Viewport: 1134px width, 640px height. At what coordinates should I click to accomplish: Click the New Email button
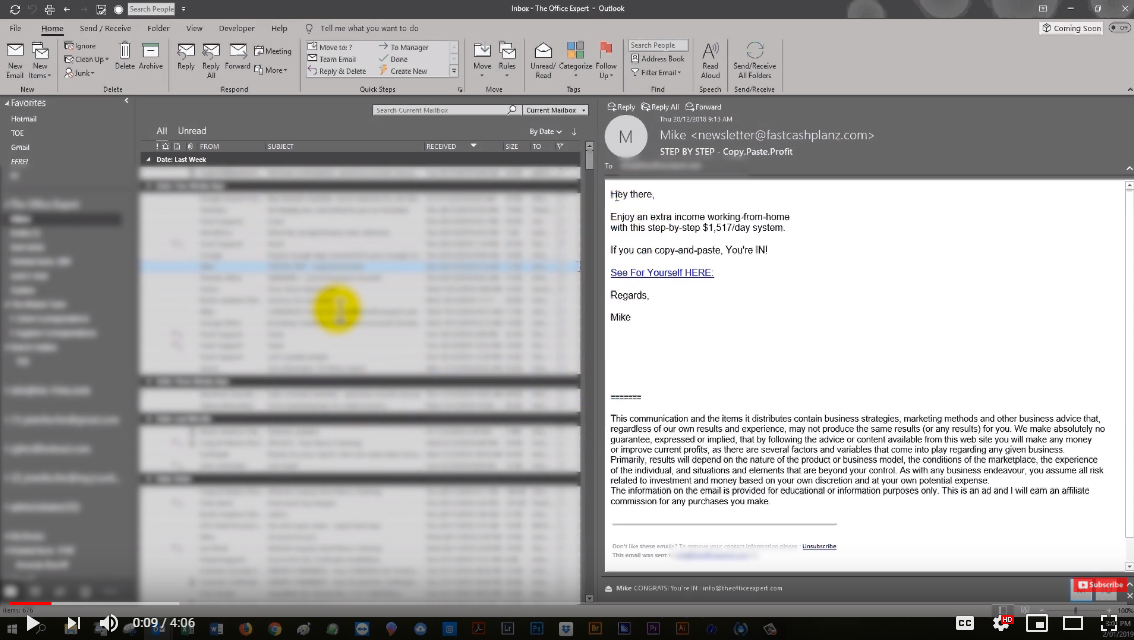[15, 60]
